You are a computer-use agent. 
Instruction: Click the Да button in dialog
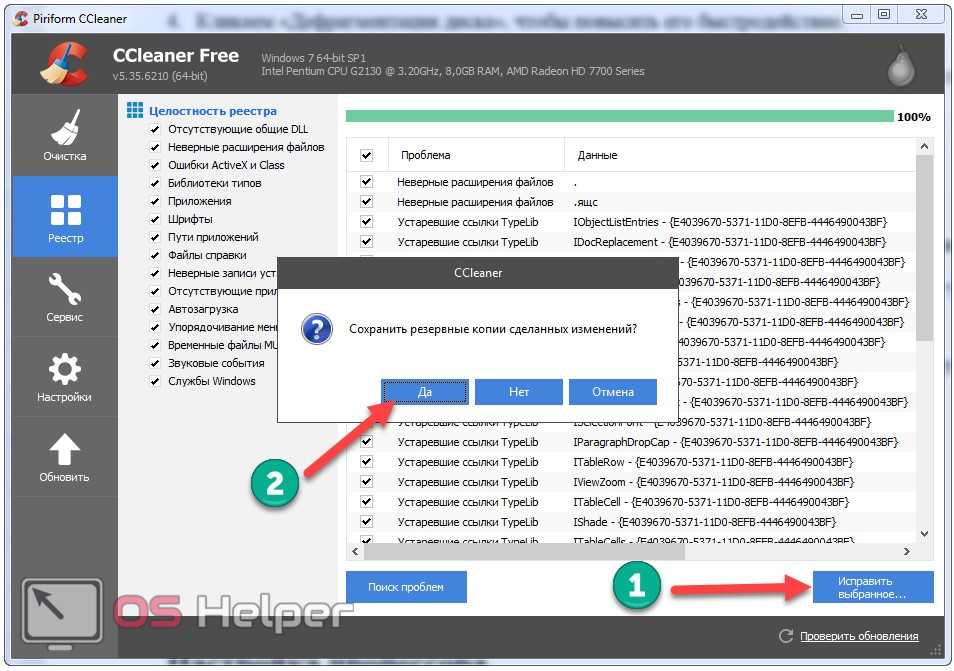click(425, 392)
